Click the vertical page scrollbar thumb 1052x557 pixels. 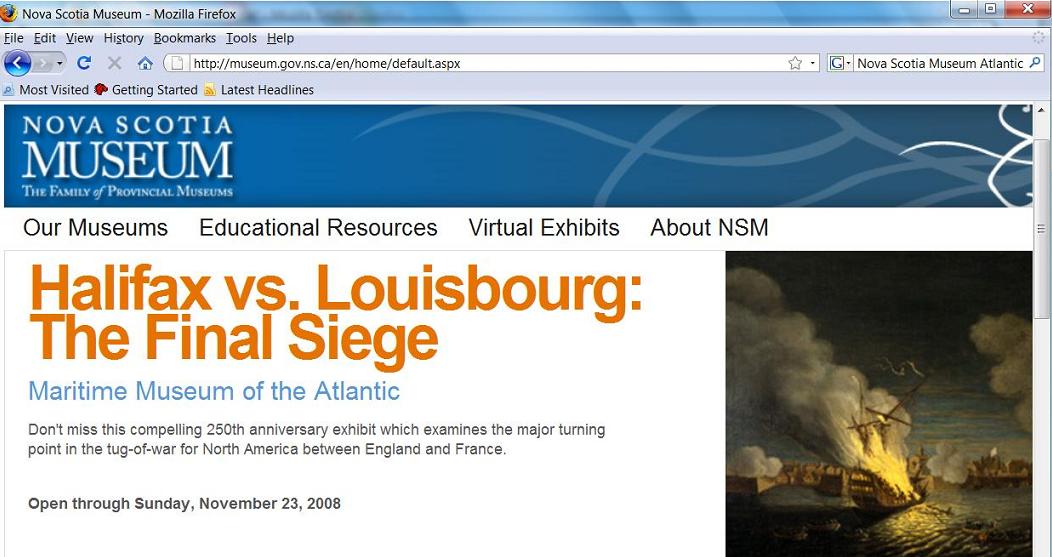[x=1041, y=229]
